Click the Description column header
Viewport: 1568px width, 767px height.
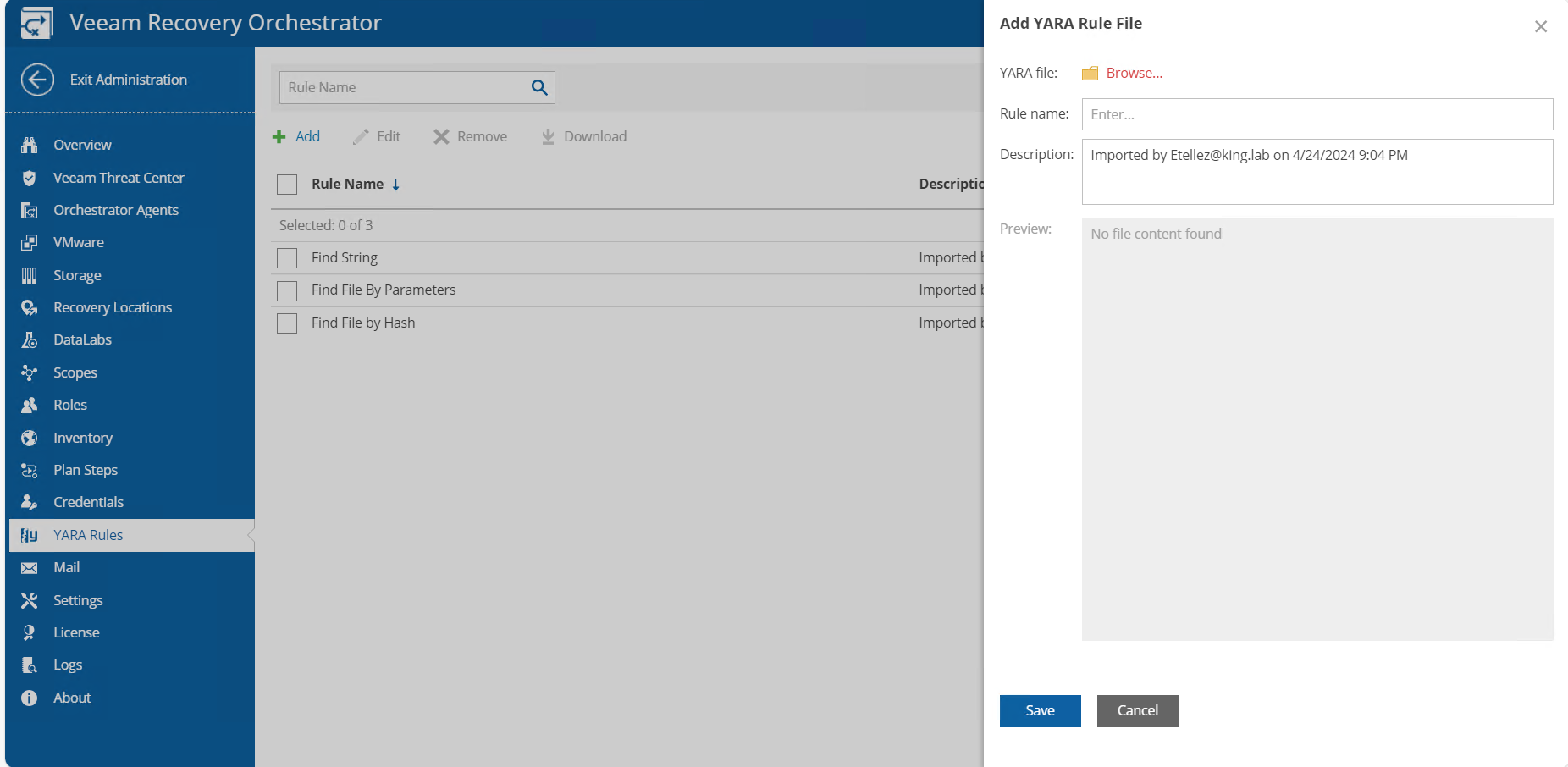click(951, 184)
